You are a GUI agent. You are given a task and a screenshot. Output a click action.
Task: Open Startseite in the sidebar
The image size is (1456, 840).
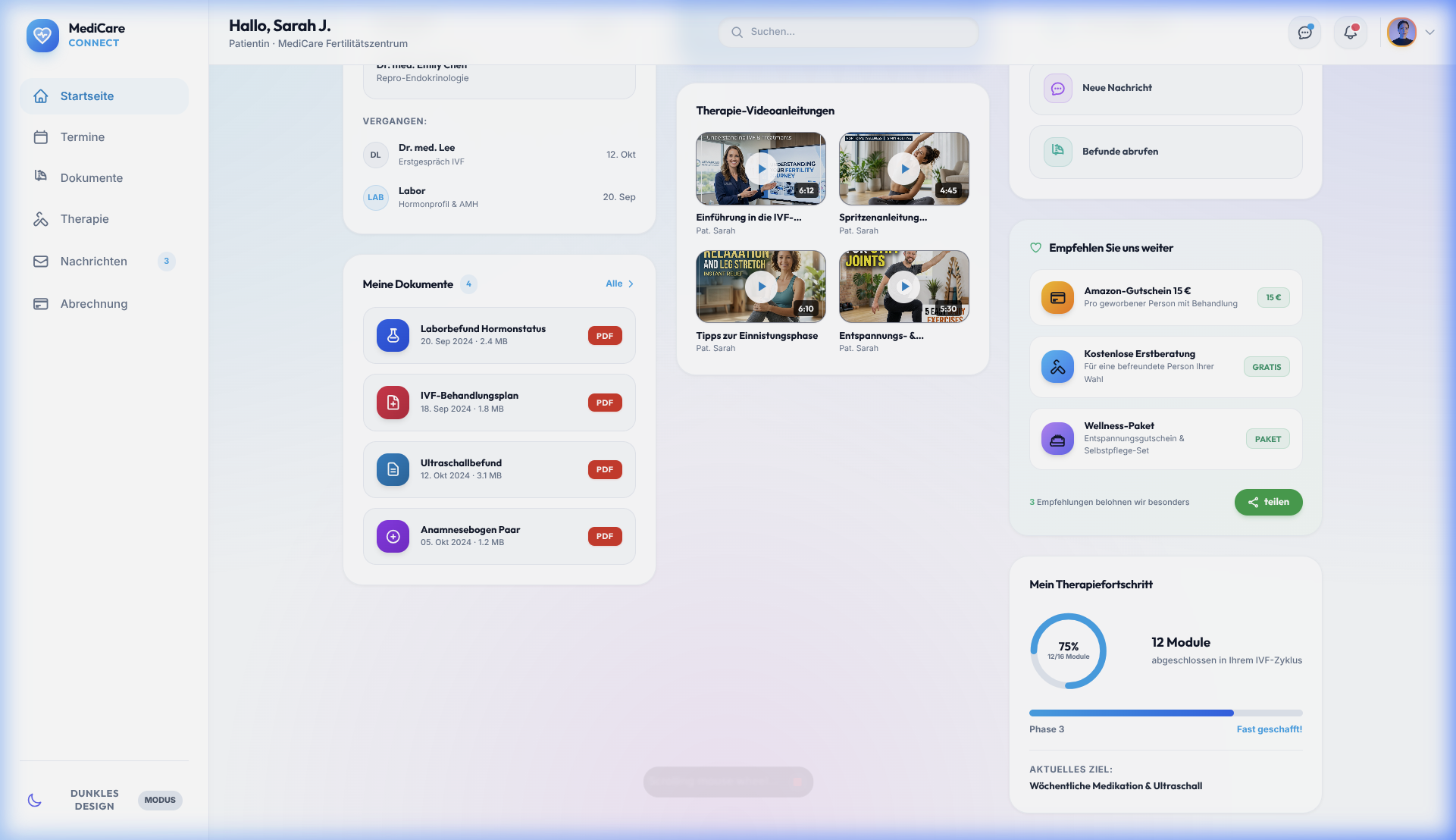click(x=105, y=96)
